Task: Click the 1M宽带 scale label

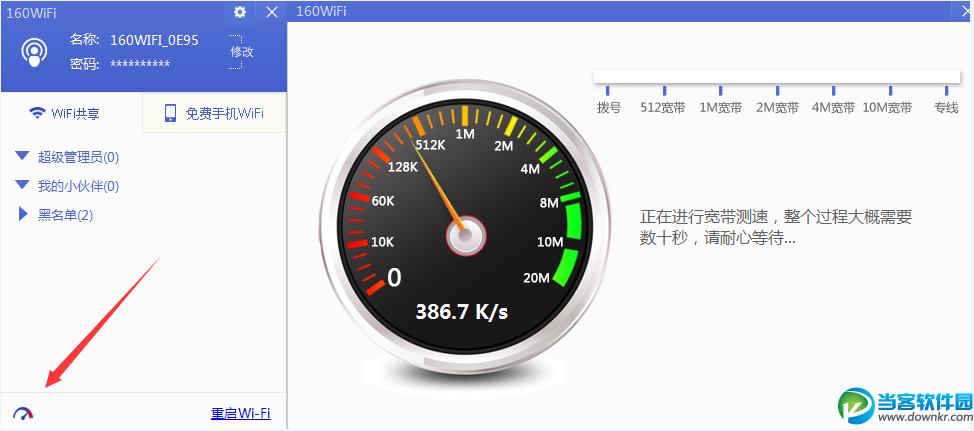Action: (721, 108)
